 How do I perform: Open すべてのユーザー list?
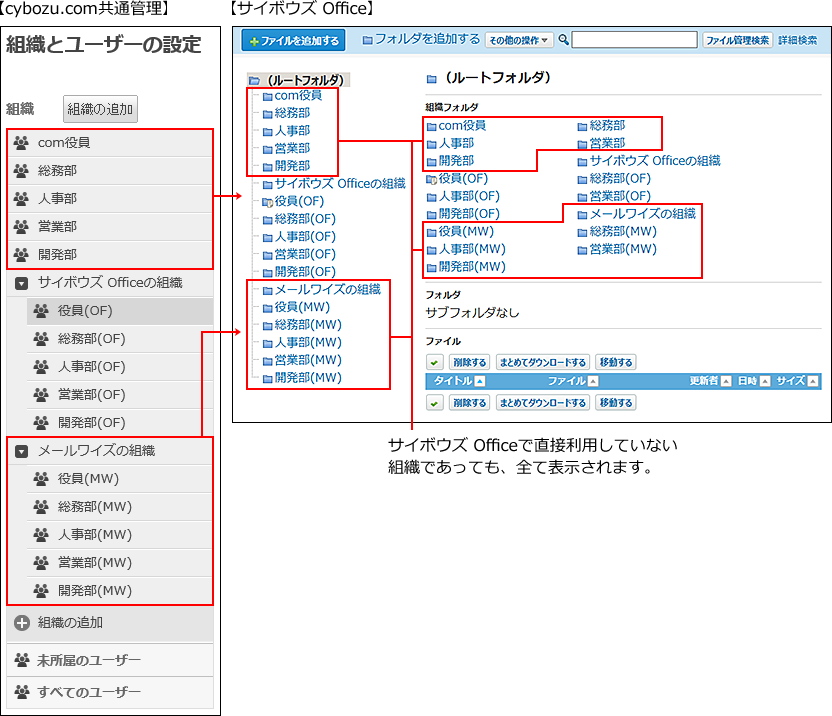(110, 692)
